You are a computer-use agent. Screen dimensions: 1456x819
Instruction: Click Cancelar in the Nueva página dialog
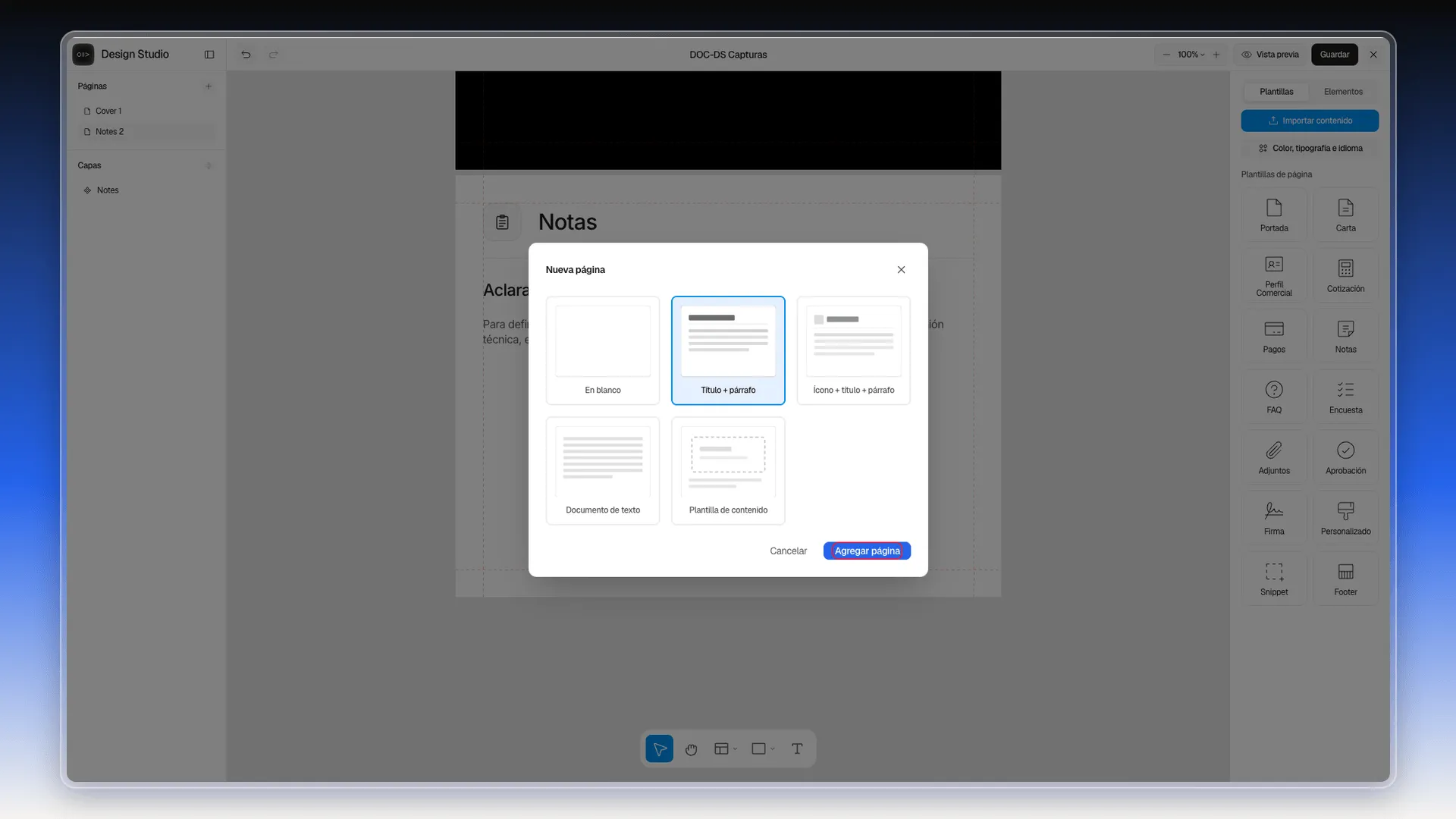pos(788,551)
